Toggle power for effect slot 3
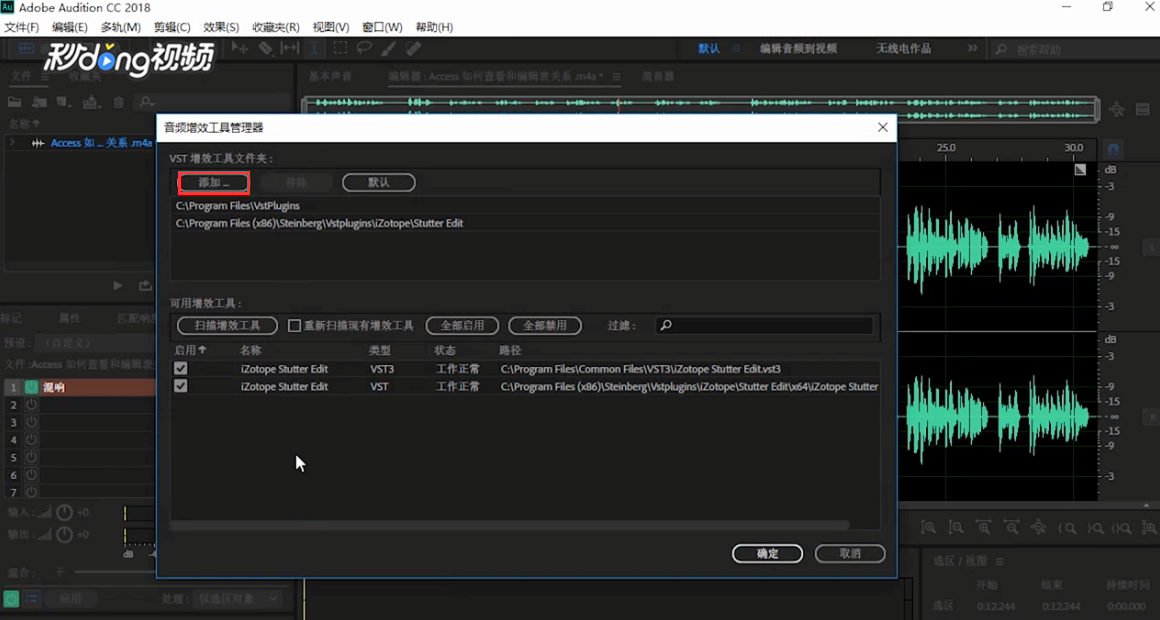1160x620 pixels. tap(31, 422)
